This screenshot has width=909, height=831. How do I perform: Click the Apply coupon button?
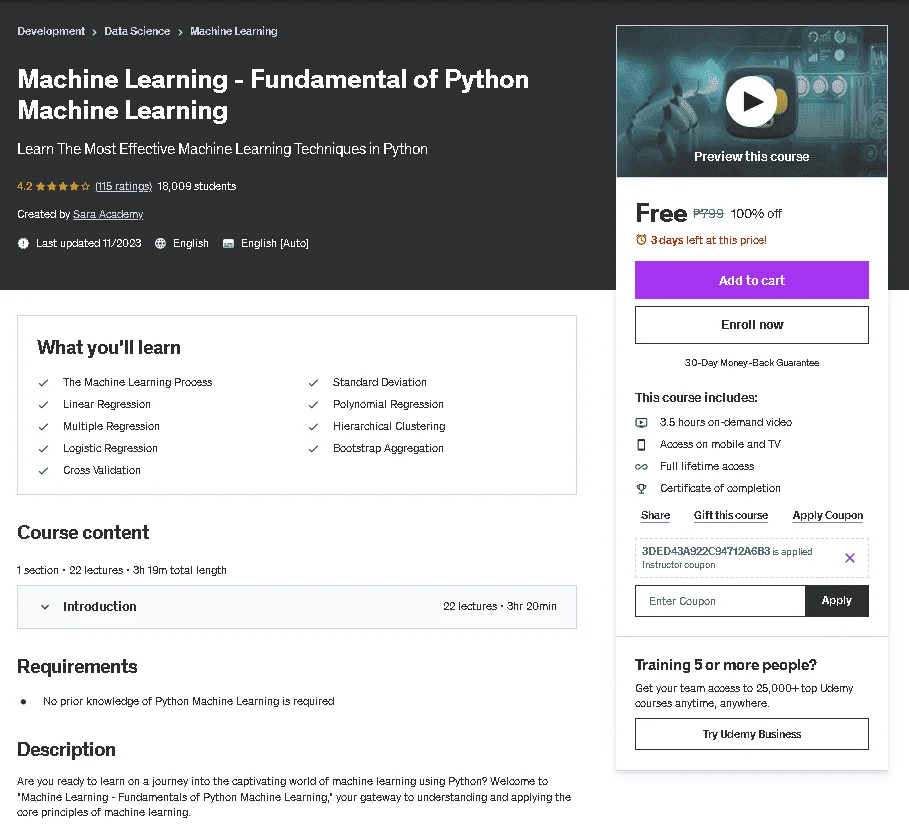click(837, 601)
